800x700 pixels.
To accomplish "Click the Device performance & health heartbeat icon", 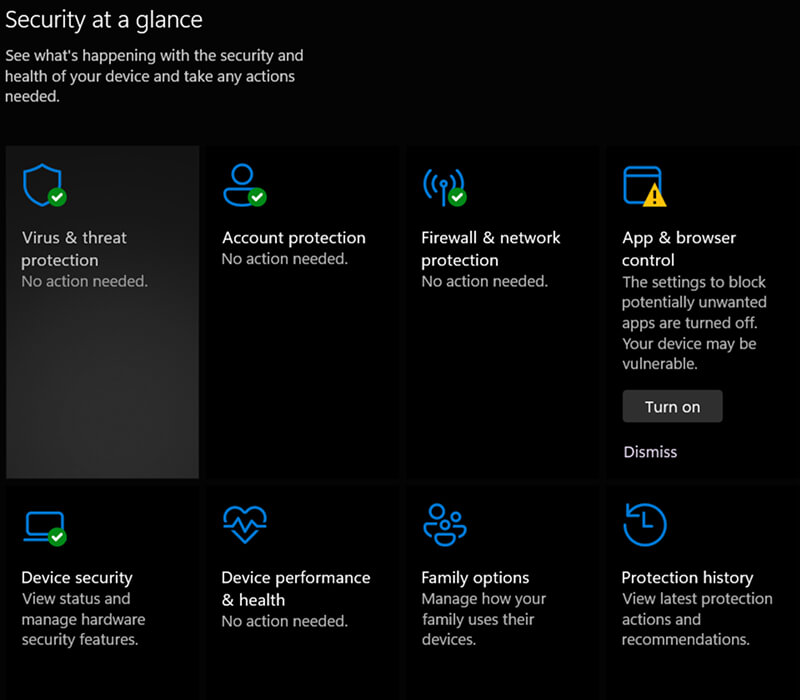I will [244, 524].
